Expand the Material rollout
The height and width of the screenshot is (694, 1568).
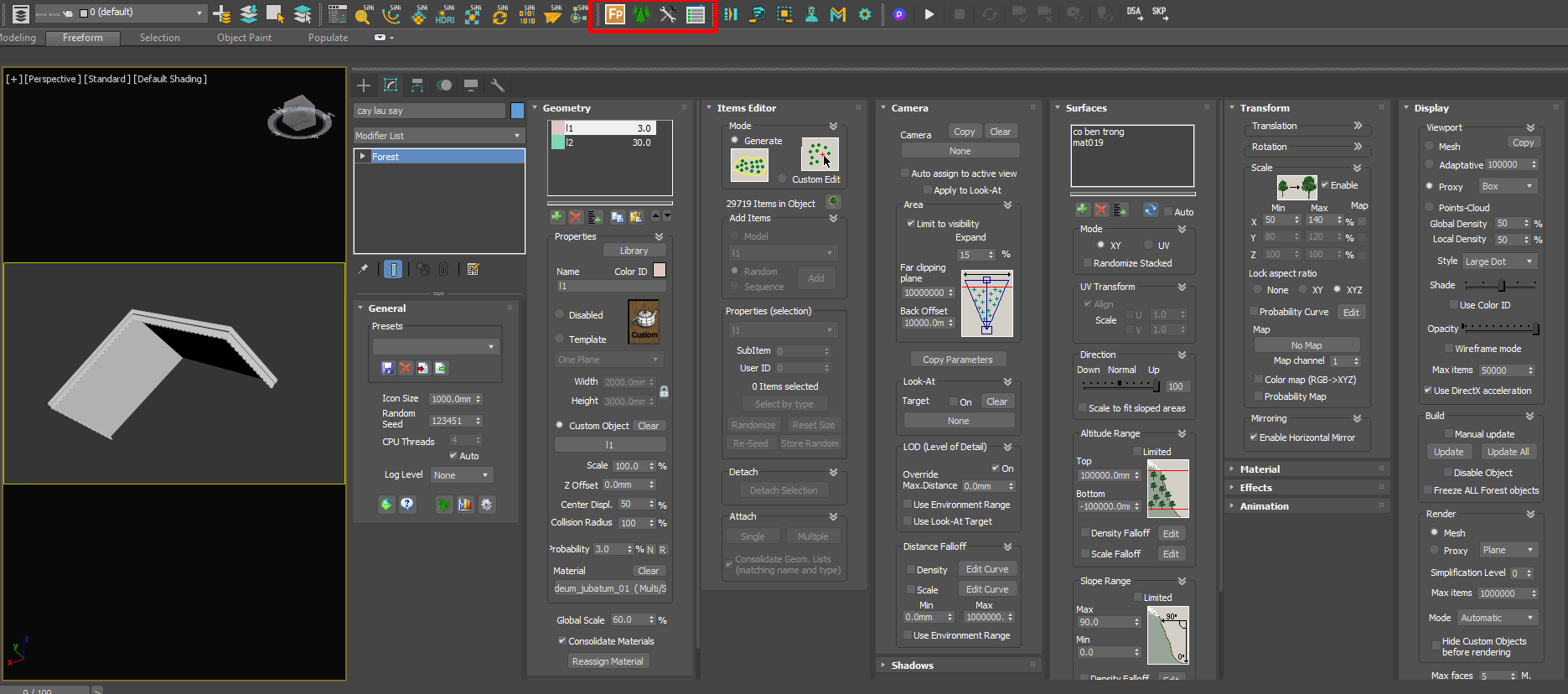[x=1260, y=469]
